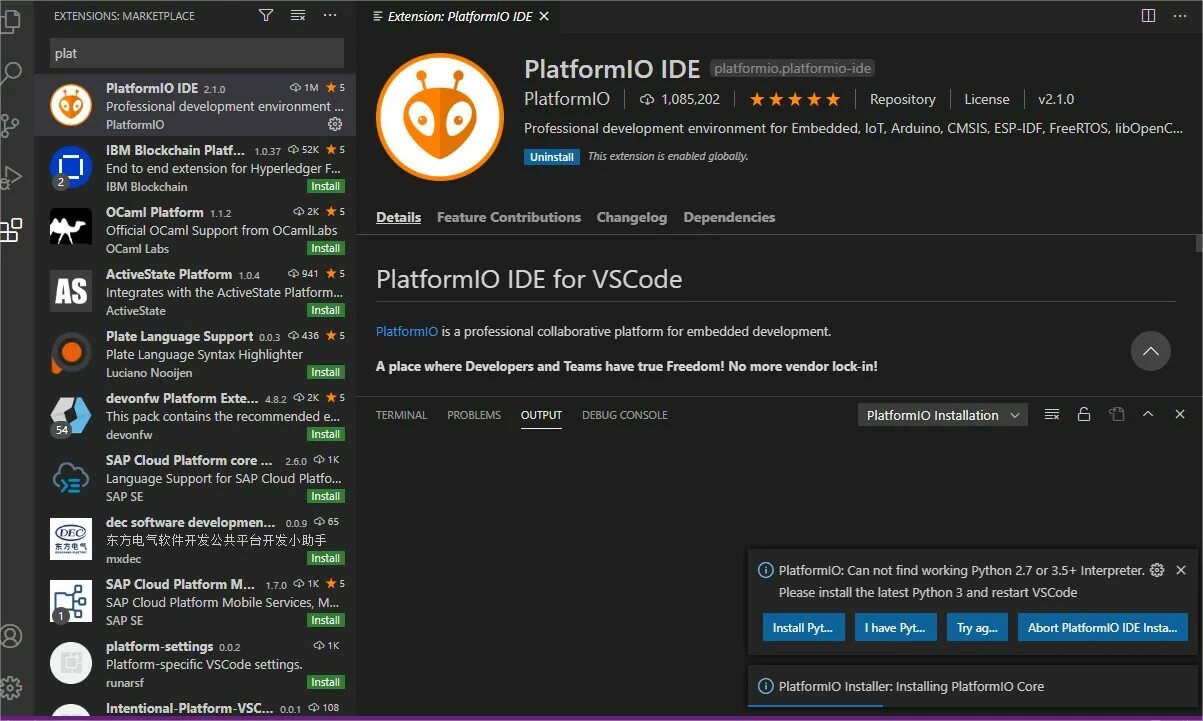Switch to the Feature Contributions tab

(x=508, y=217)
